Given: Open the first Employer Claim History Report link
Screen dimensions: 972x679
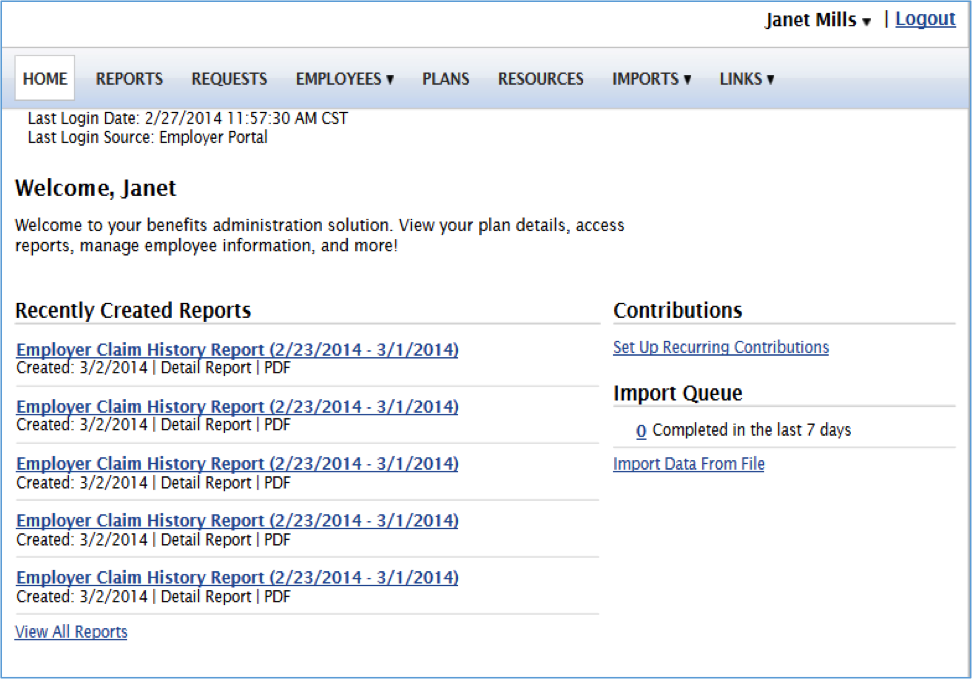Looking at the screenshot, I should [x=237, y=349].
